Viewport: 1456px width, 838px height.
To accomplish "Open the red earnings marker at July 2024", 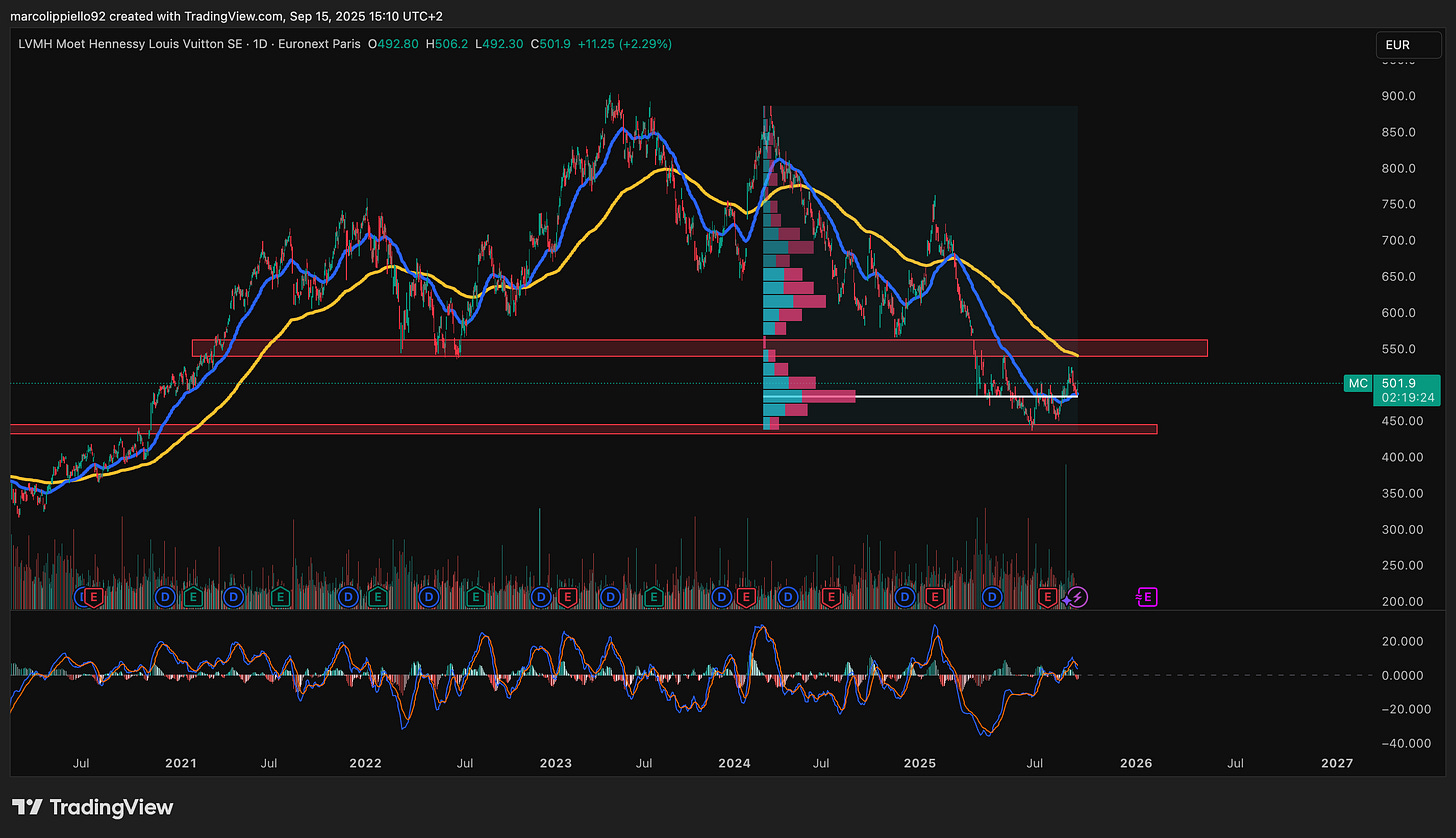I will tap(831, 597).
